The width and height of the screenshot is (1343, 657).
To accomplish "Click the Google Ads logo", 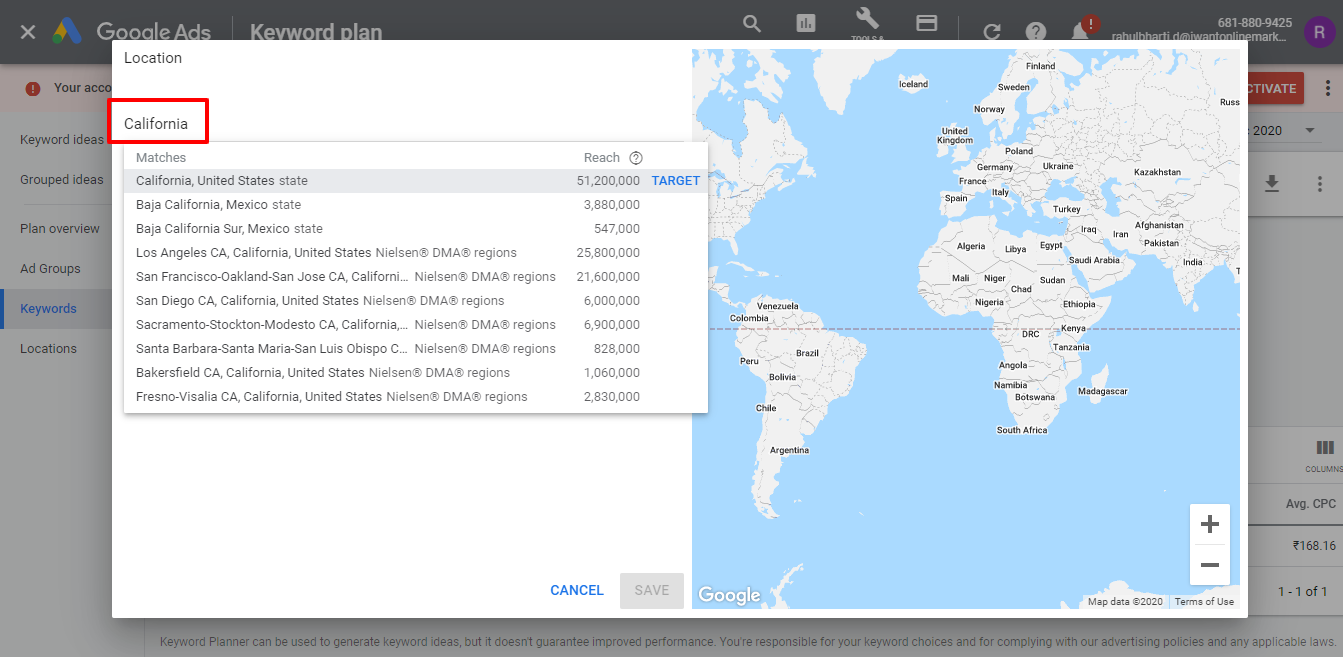I will coord(68,32).
